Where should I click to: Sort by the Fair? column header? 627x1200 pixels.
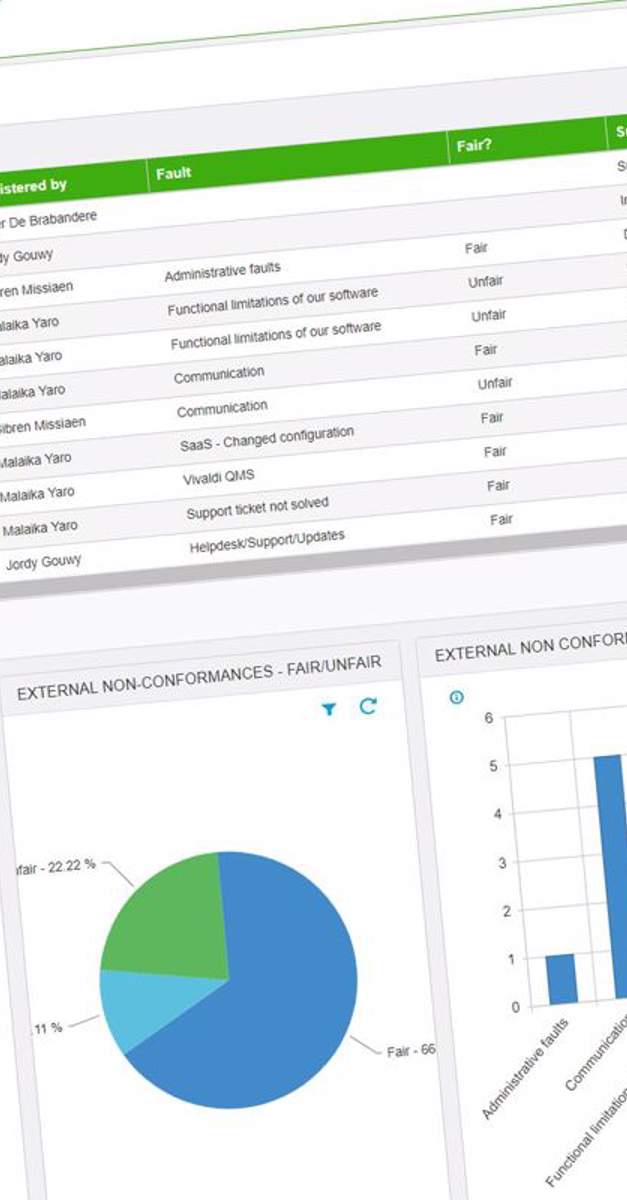474,145
